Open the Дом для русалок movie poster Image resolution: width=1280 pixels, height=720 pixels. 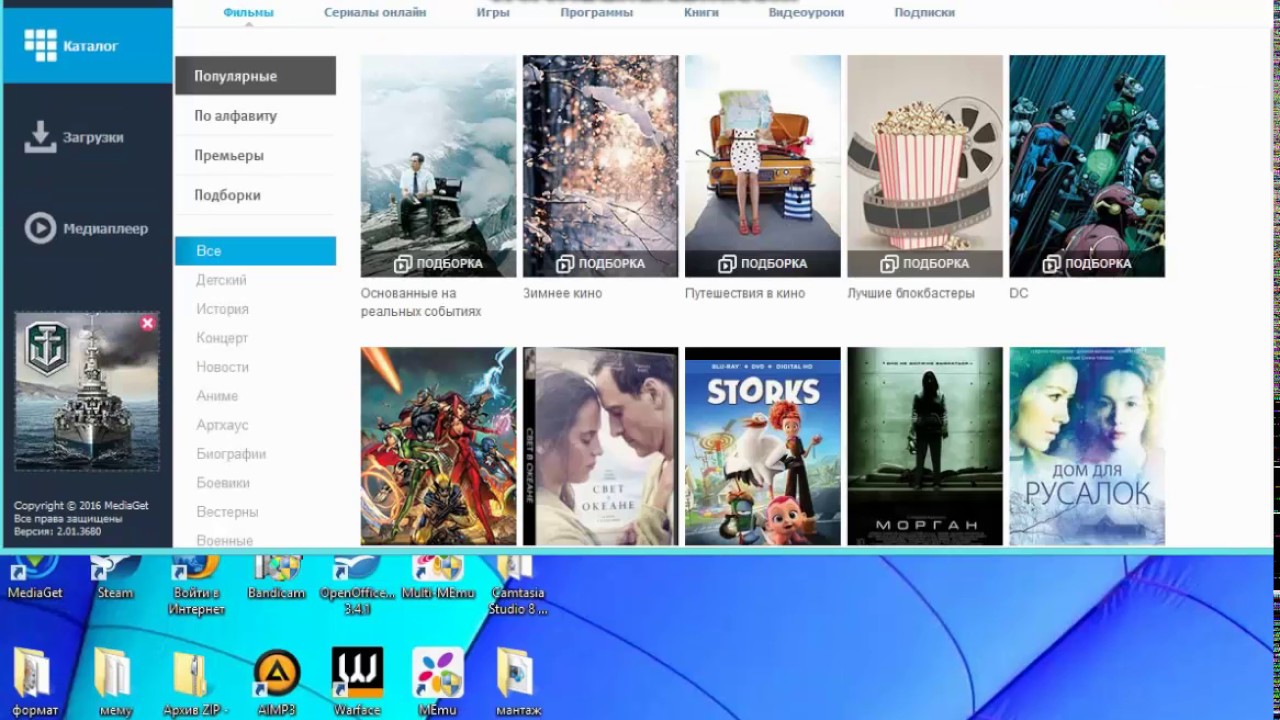point(1086,446)
